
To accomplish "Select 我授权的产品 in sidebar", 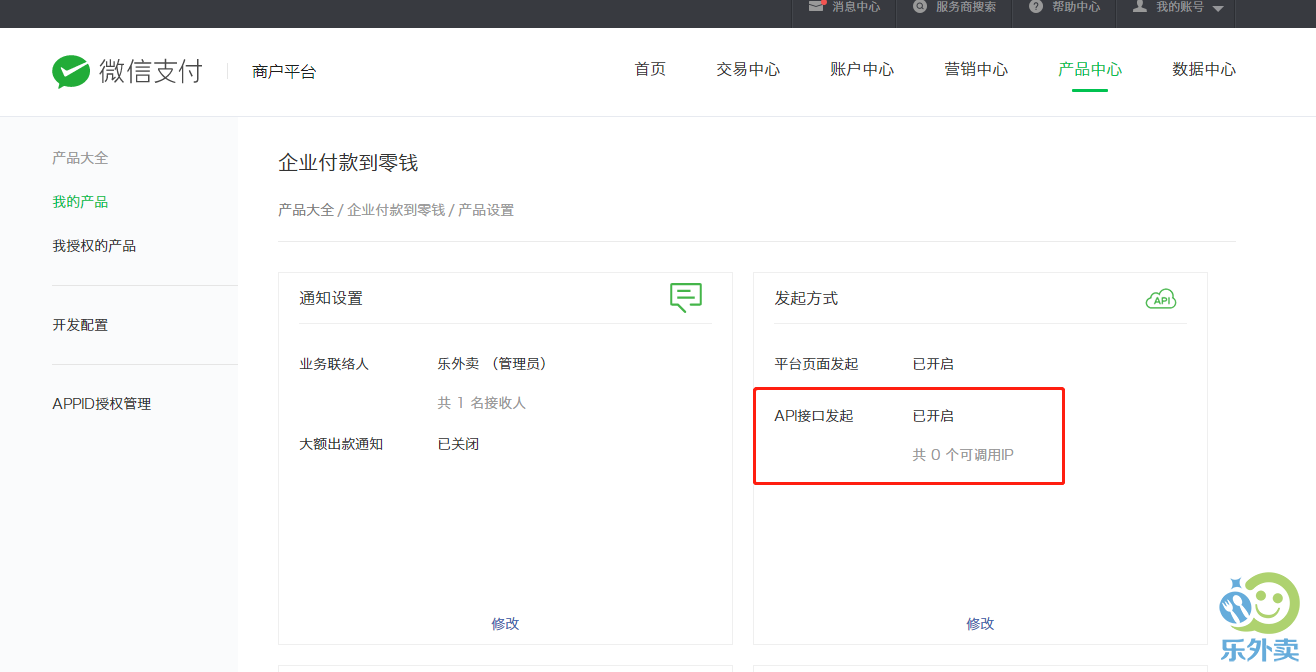I will [94, 246].
